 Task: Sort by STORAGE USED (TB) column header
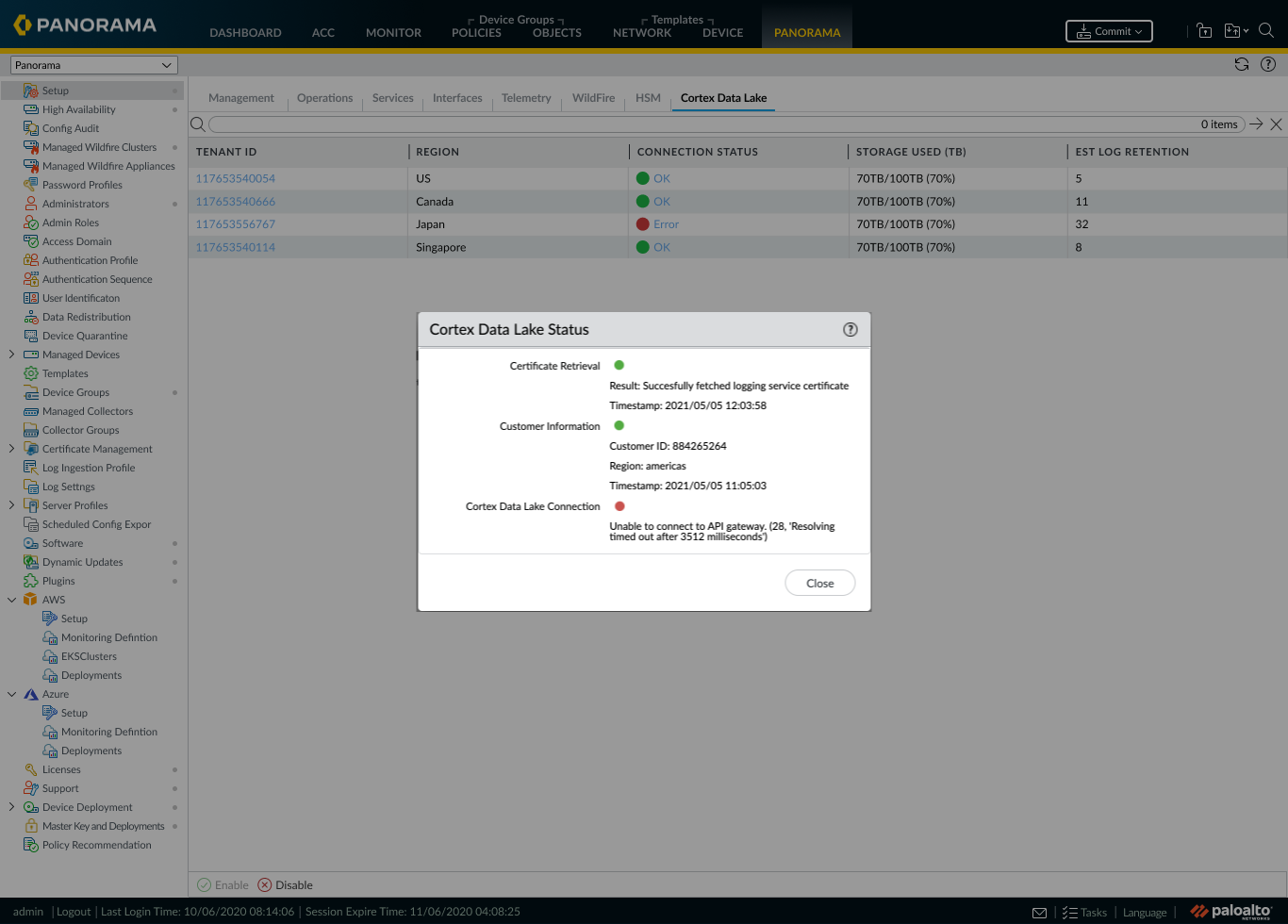click(x=911, y=152)
